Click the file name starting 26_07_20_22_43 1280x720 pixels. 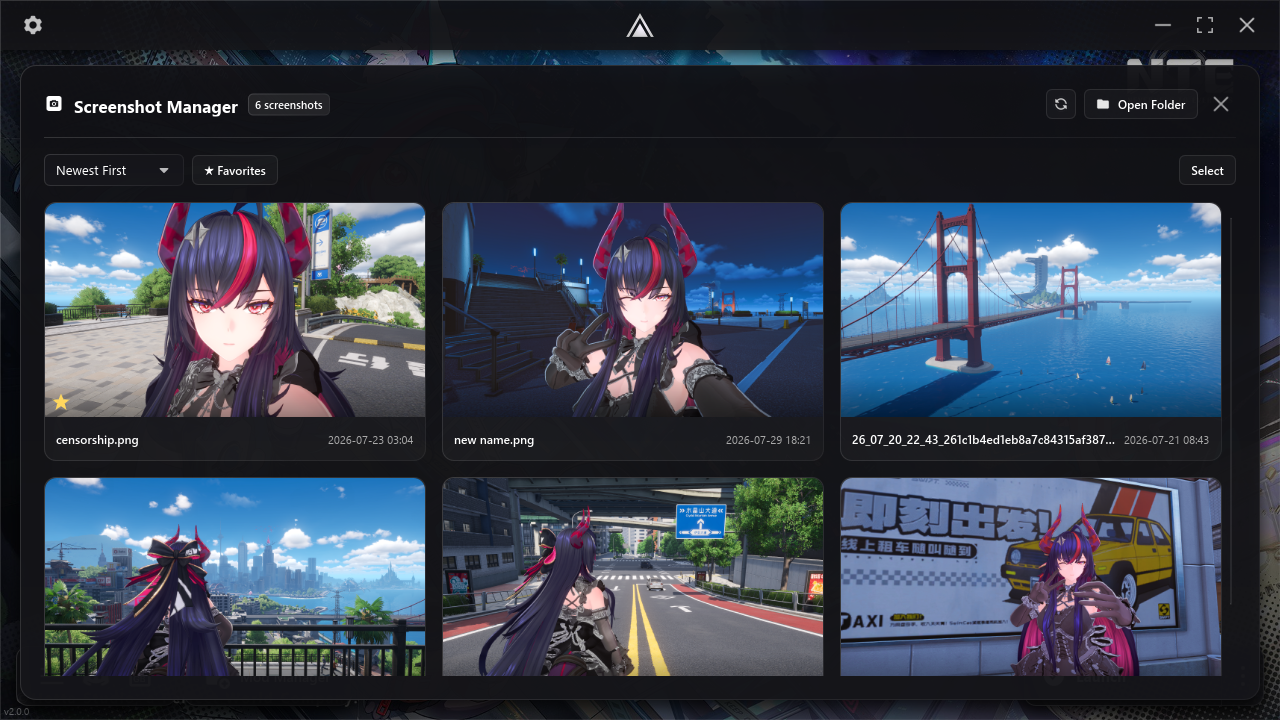pos(984,440)
